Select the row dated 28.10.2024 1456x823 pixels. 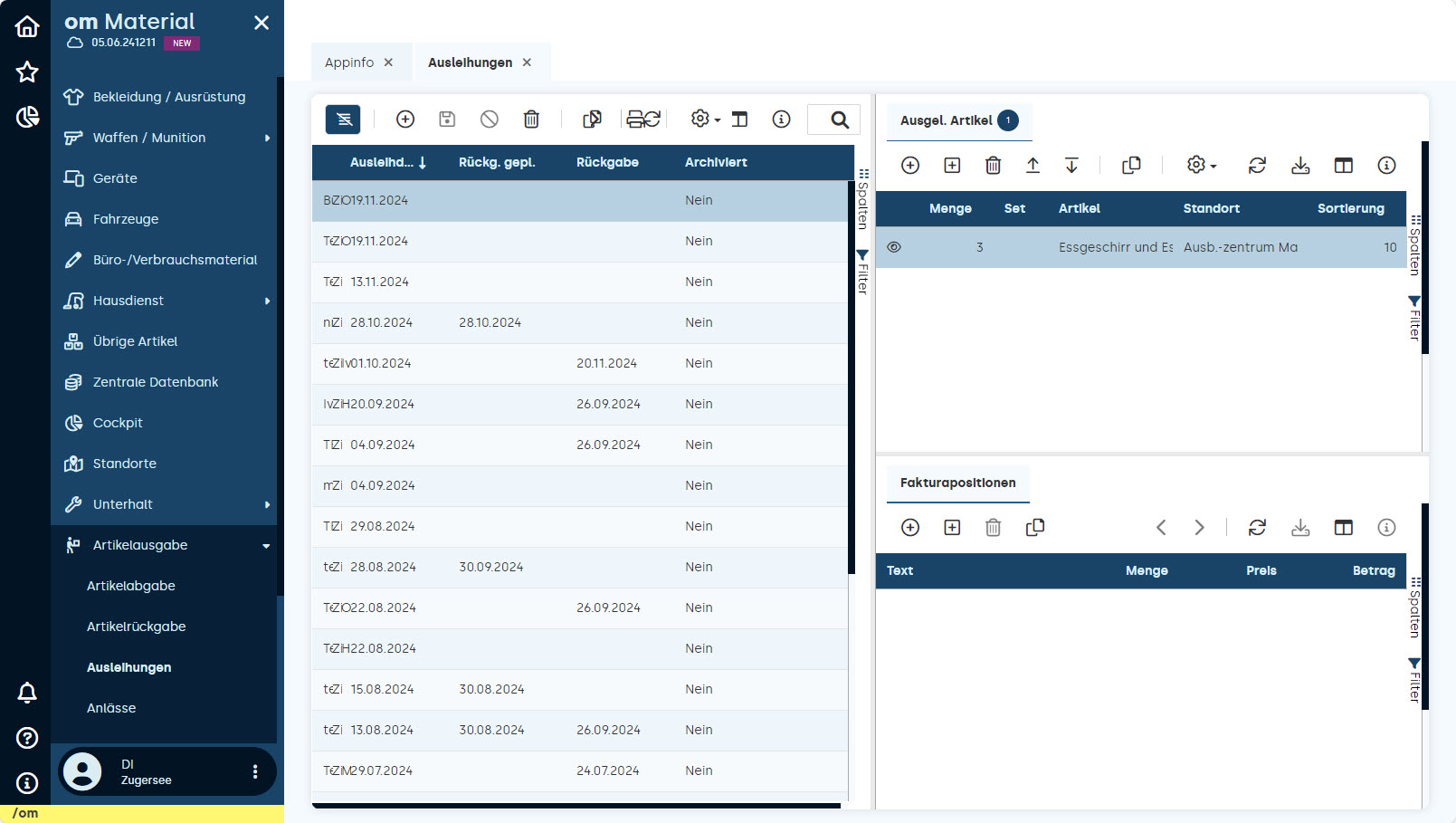(579, 322)
